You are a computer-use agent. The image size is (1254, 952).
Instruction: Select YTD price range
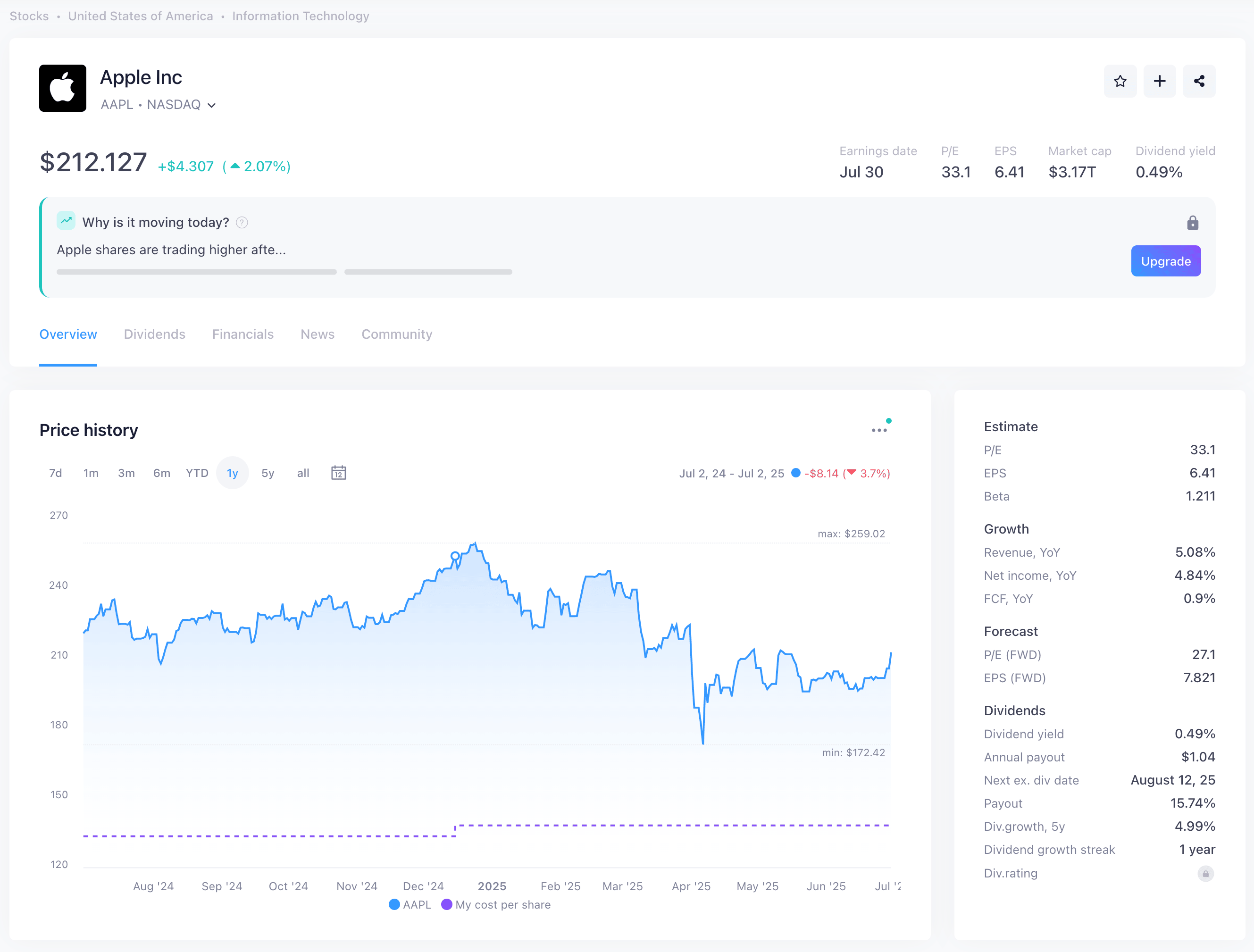coord(197,472)
